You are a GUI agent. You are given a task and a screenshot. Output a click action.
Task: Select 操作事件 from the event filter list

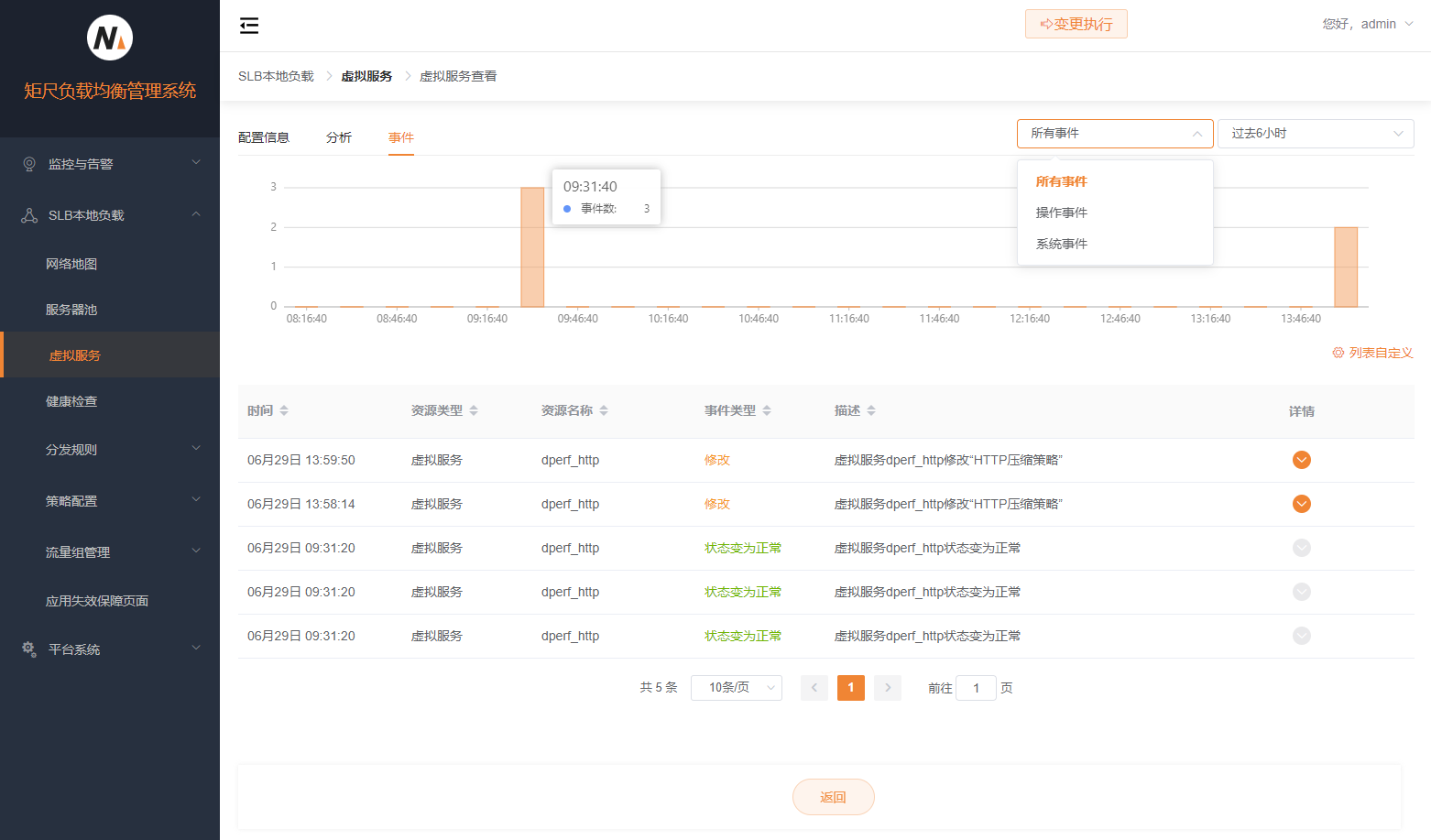click(1062, 213)
